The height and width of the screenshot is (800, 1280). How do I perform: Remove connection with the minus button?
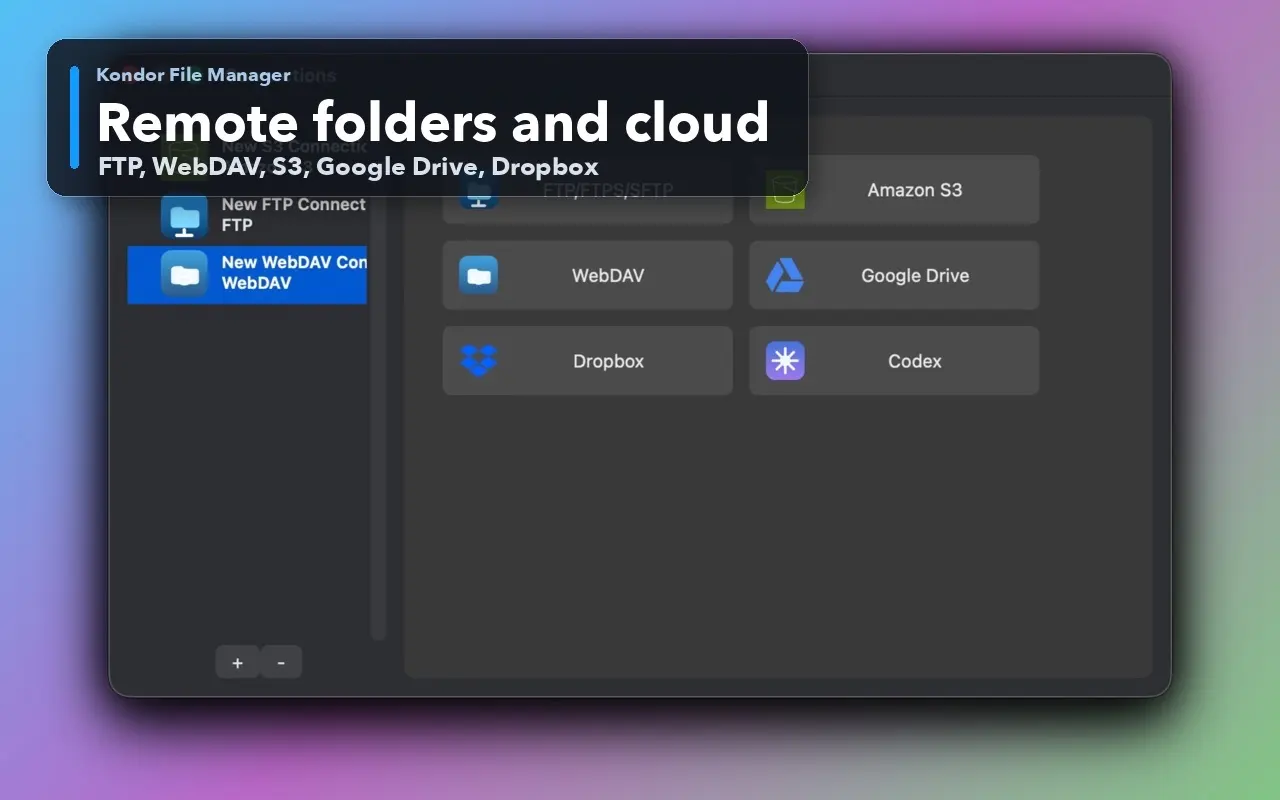(281, 662)
